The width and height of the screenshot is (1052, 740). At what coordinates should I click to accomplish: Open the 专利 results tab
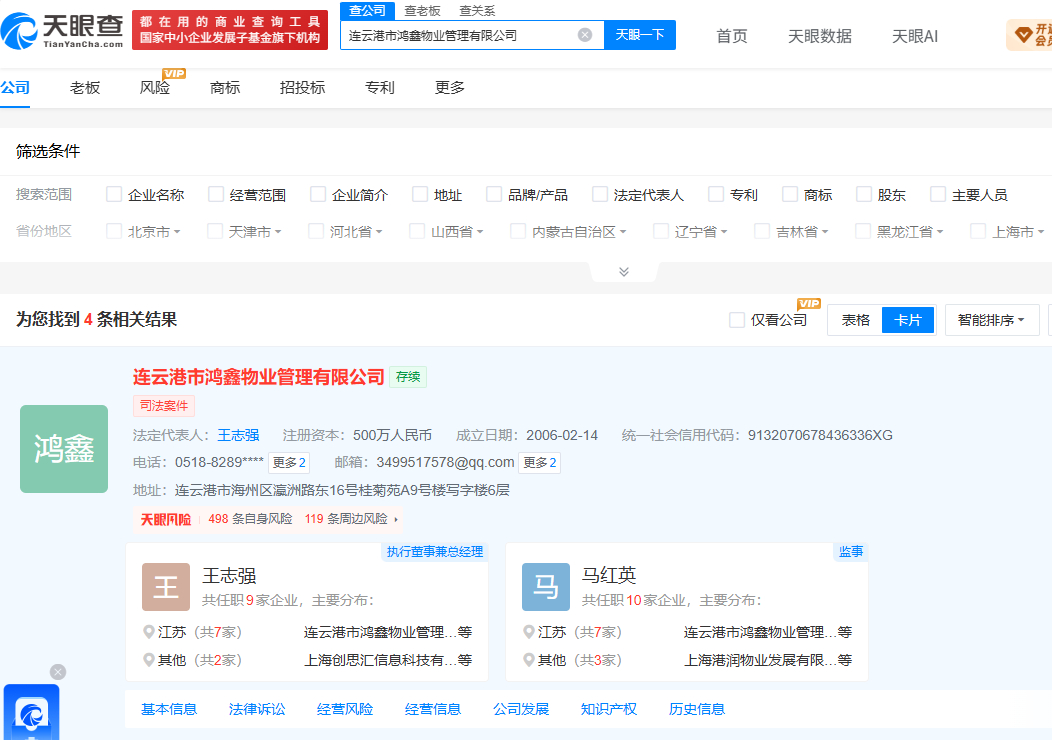tap(380, 88)
